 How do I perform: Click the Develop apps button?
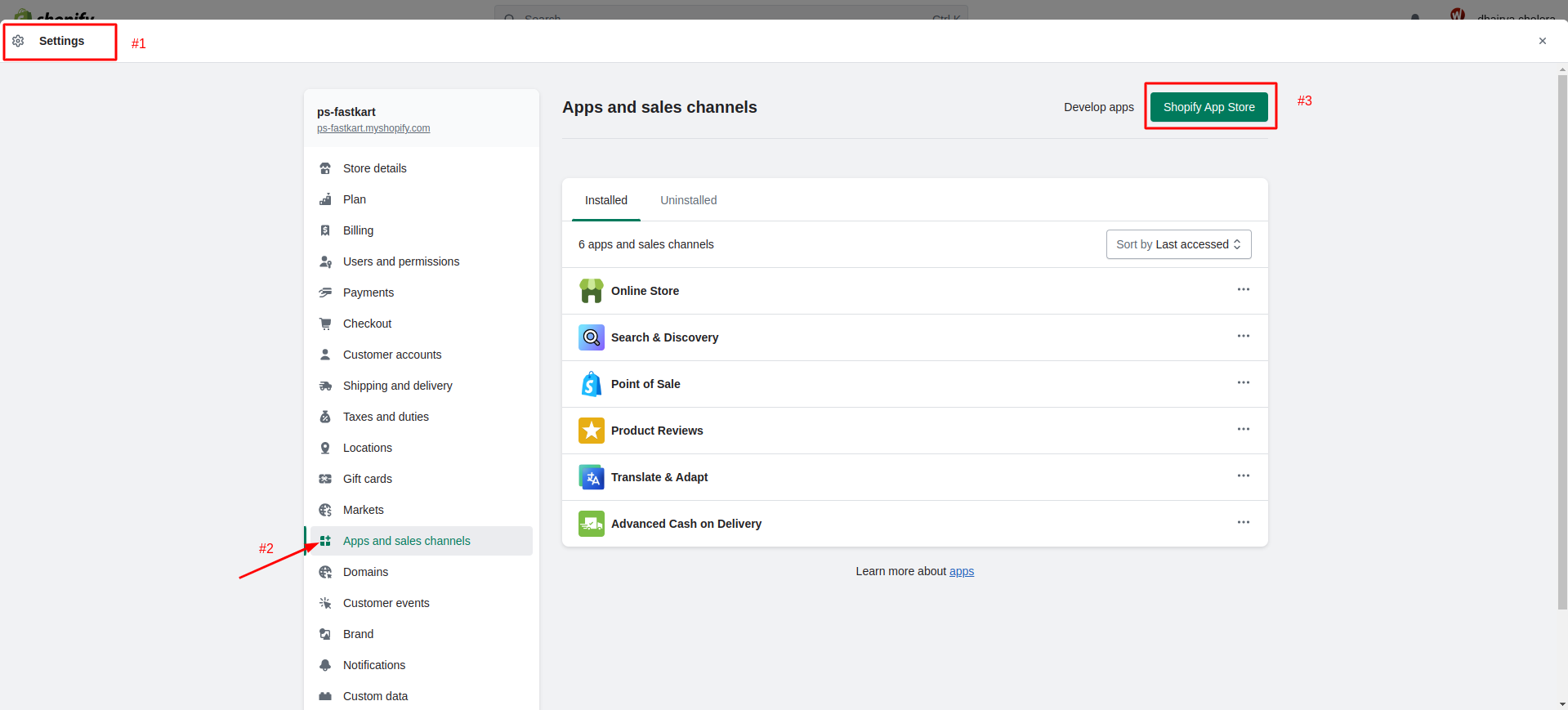click(1098, 107)
